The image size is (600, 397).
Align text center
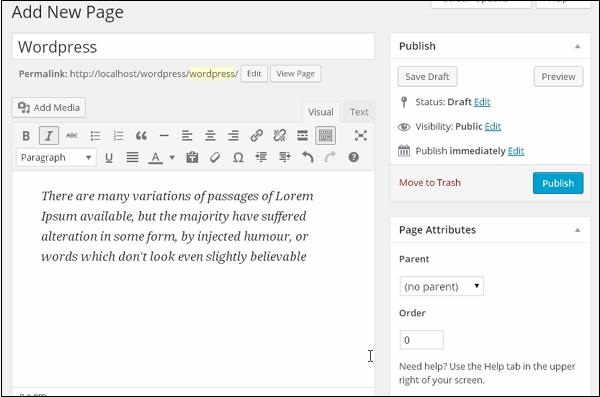click(210, 136)
